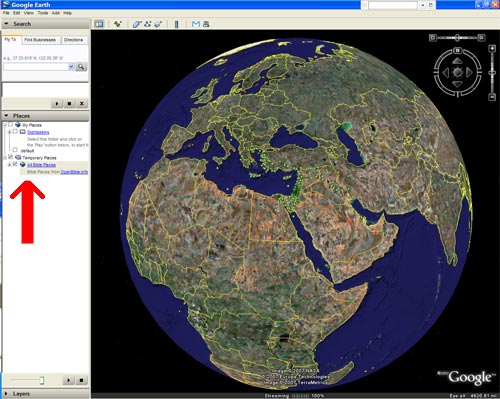Switch to the Directions tab
500x399 pixels.
[x=73, y=40]
